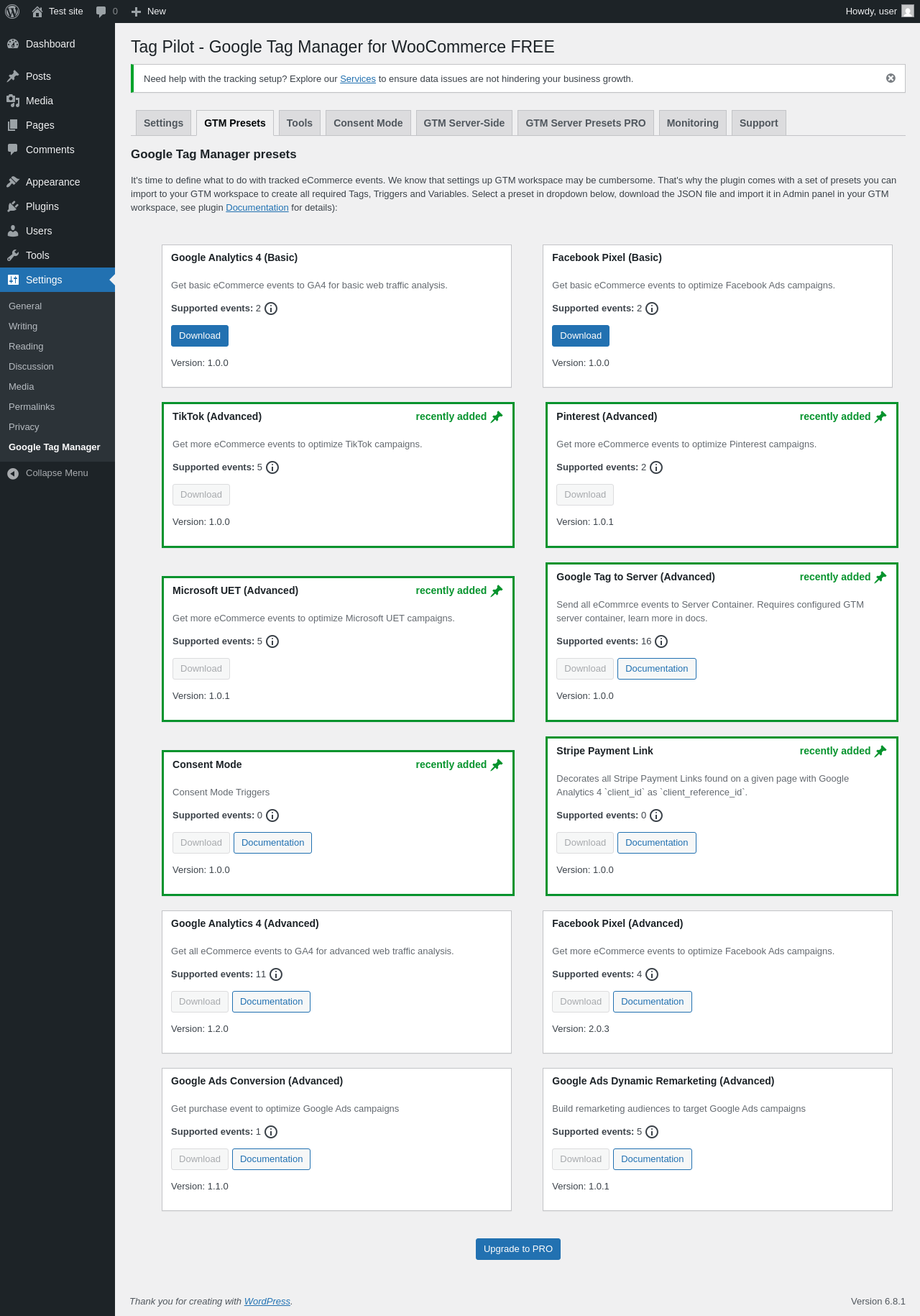Image resolution: width=920 pixels, height=1316 pixels.
Task: Show info for Google Tag to Server events
Action: [661, 641]
